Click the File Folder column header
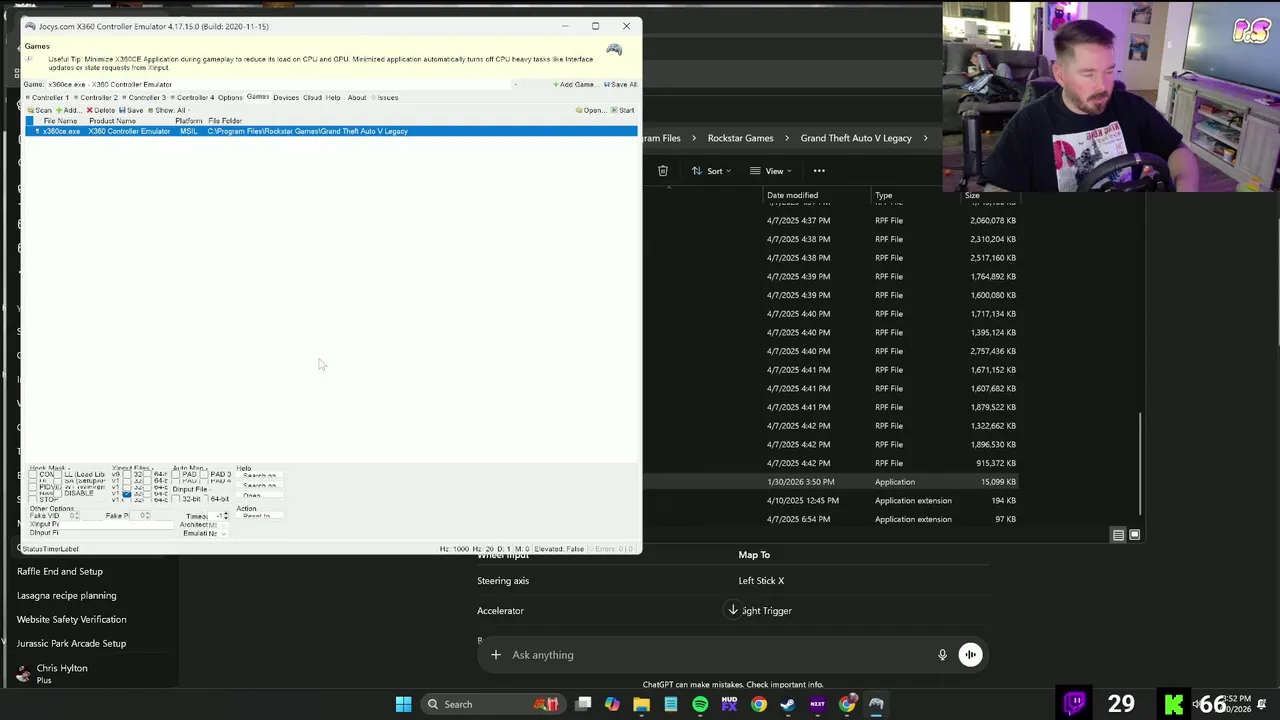Image resolution: width=1280 pixels, height=720 pixels. [225, 121]
